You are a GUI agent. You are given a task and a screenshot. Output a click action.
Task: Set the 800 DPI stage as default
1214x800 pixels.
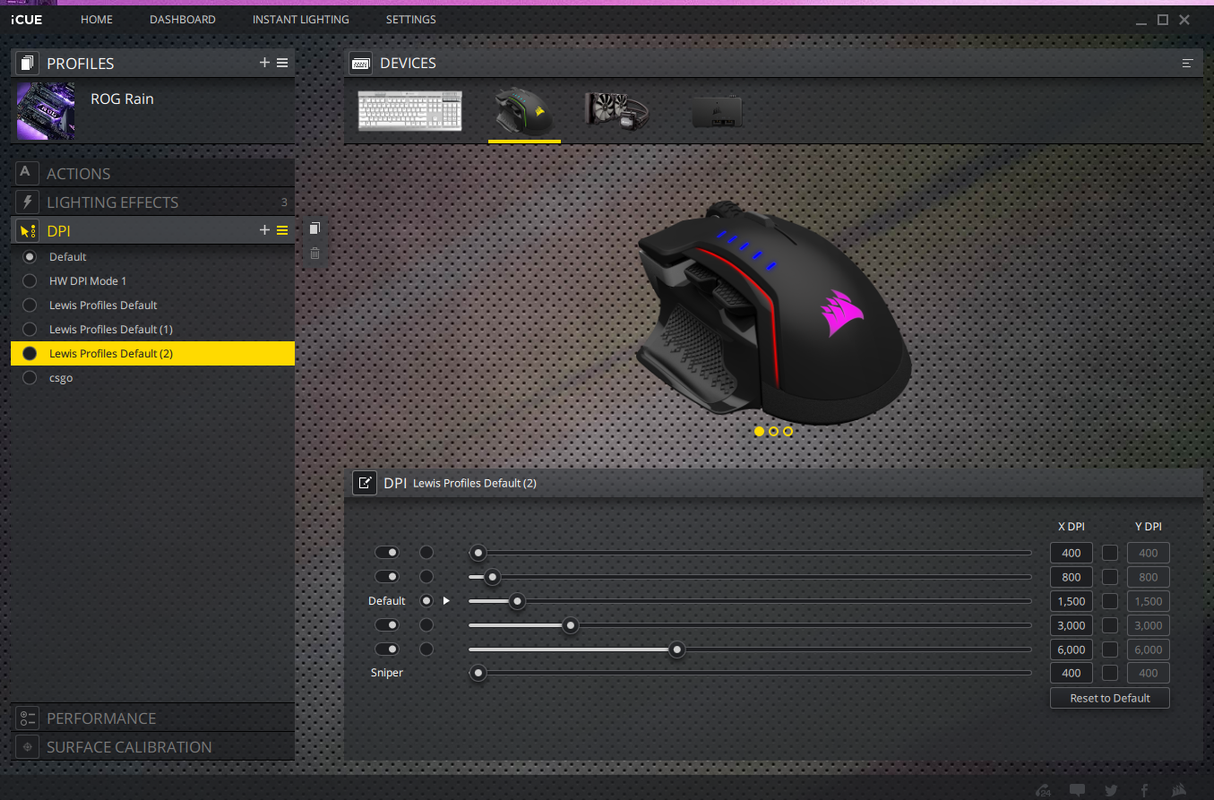(427, 577)
